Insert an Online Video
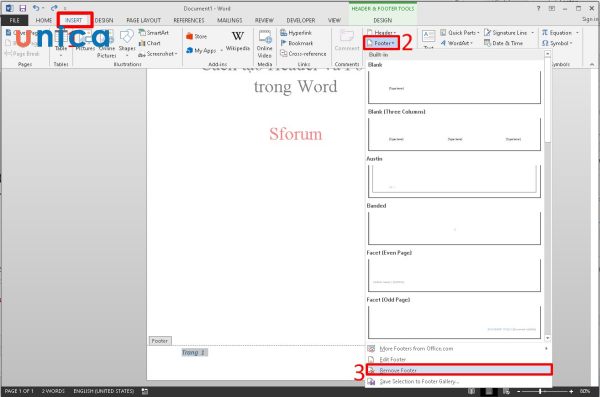The width and height of the screenshot is (600, 397). 264,44
